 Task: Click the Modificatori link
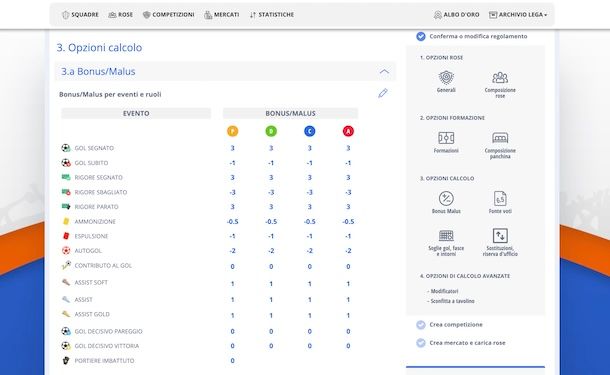(x=444, y=291)
